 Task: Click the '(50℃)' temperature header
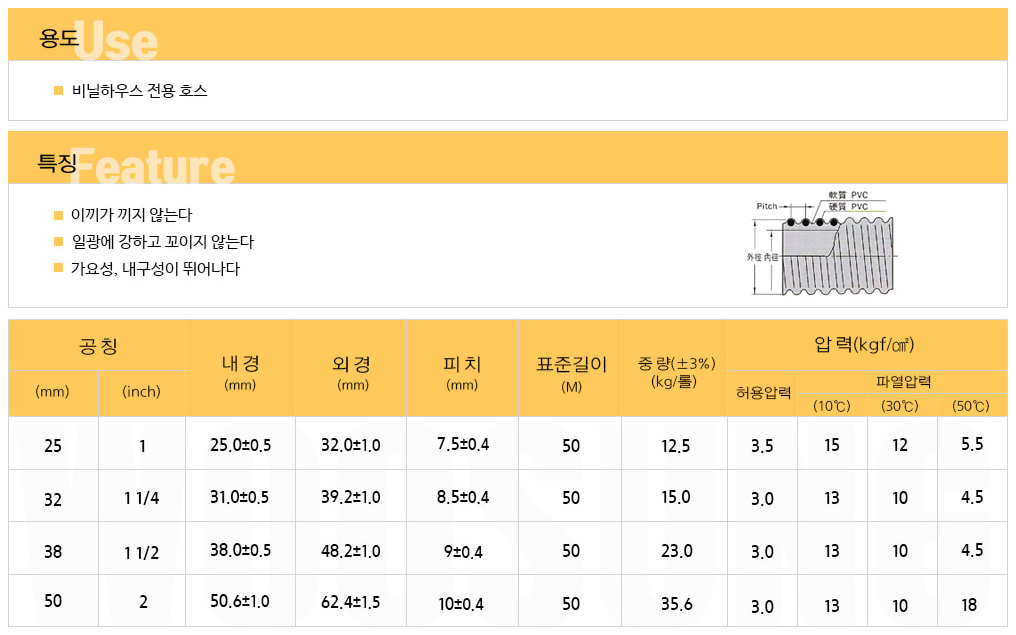971,406
